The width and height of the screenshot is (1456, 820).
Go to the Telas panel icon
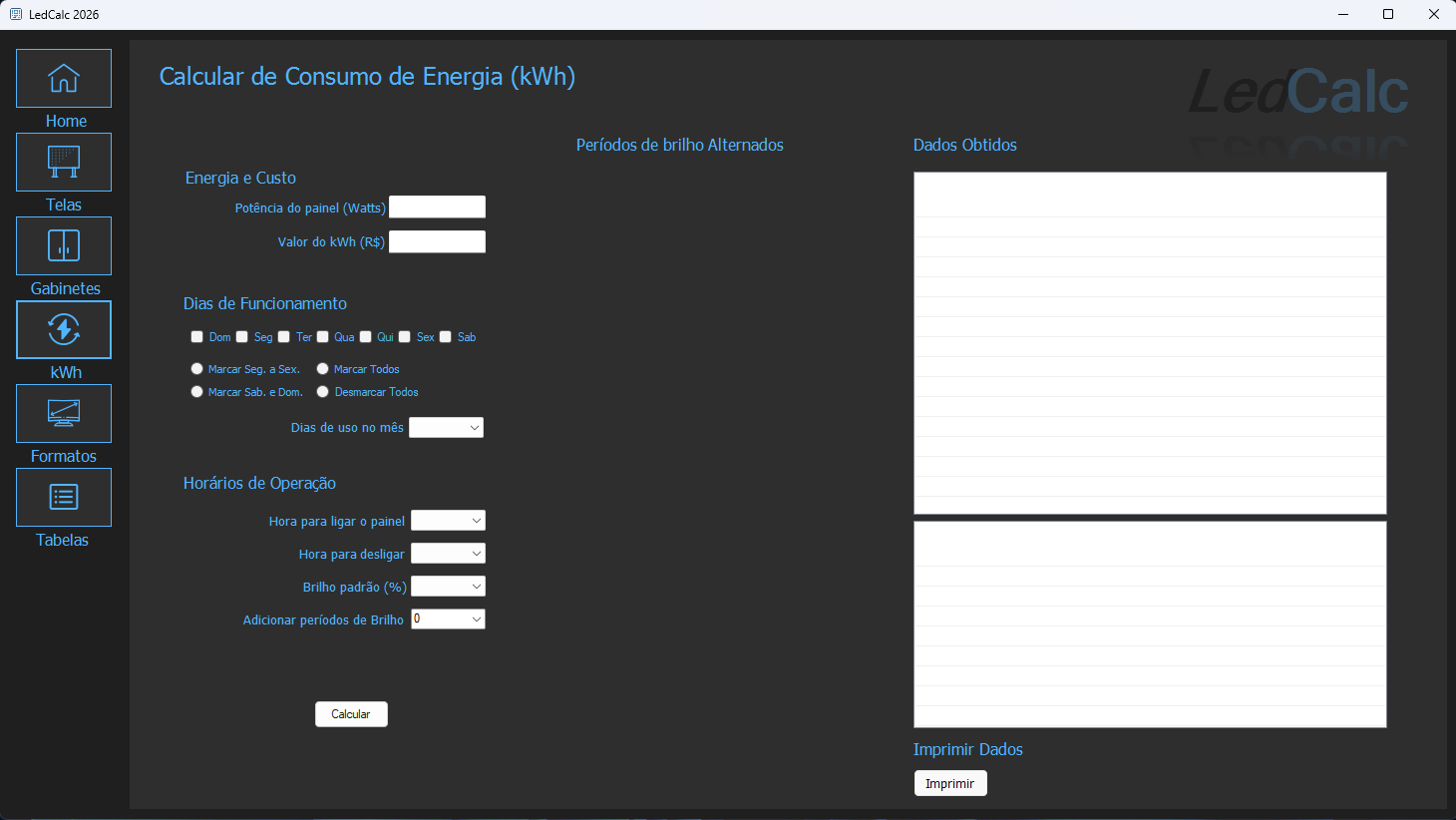click(64, 162)
